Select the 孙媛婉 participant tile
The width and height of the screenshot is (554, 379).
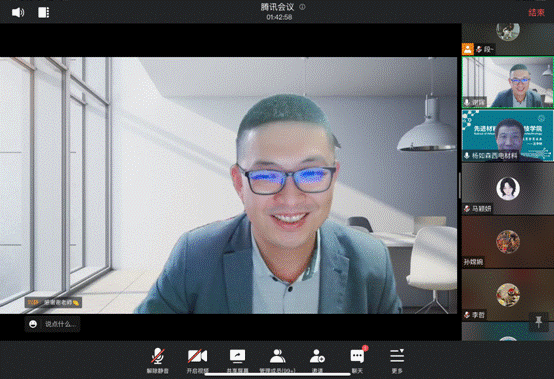coord(507,242)
